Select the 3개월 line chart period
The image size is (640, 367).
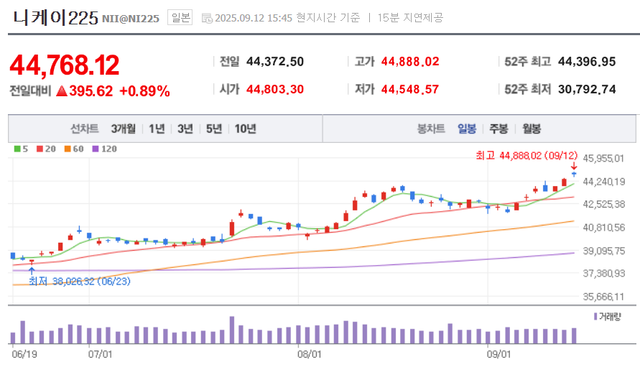point(123,129)
